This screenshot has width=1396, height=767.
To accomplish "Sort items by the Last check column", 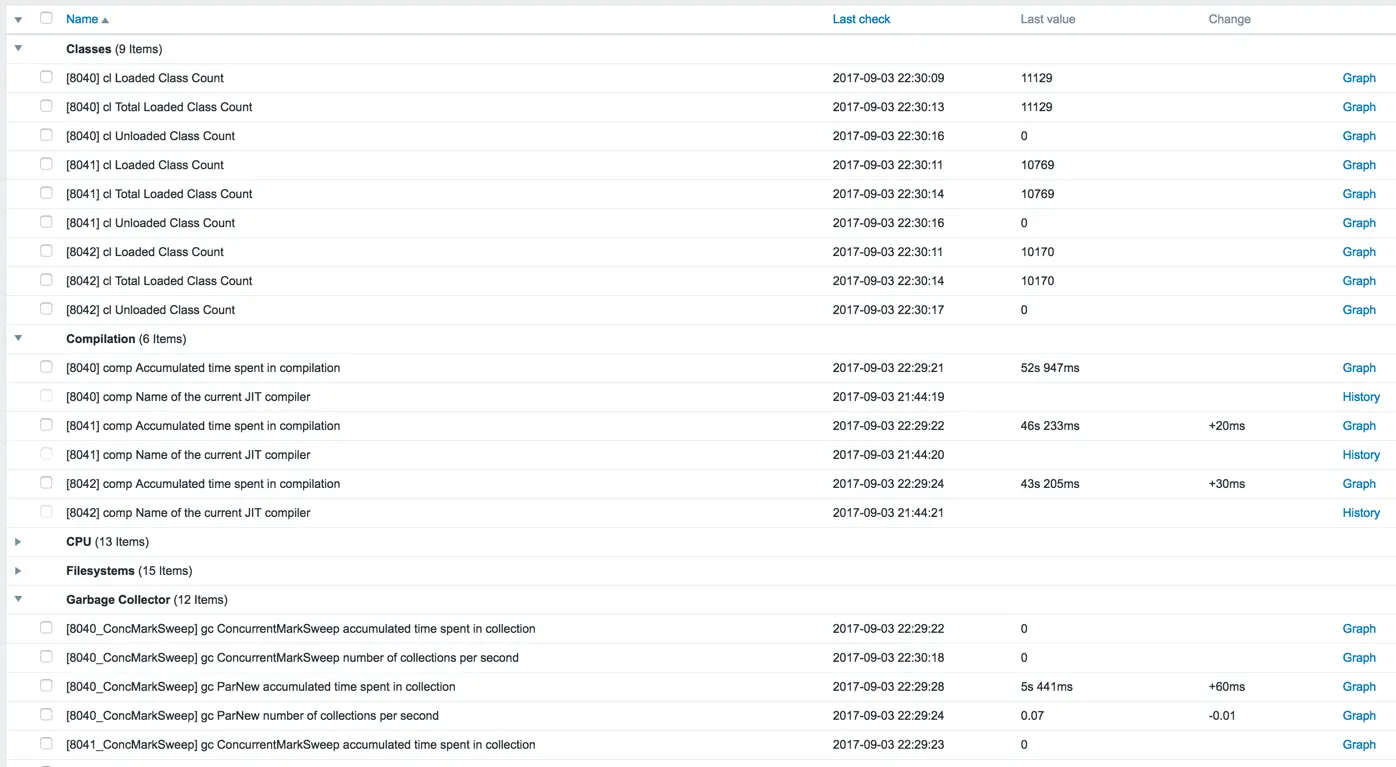I will pos(861,18).
